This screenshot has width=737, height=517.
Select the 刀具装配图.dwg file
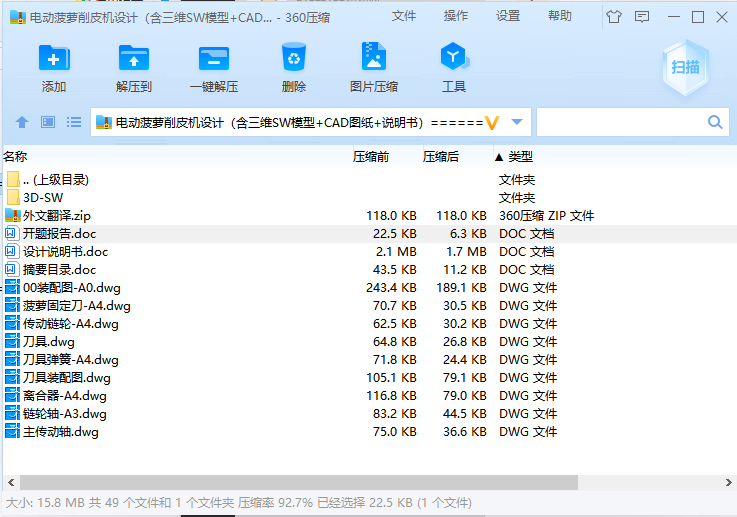click(369, 378)
